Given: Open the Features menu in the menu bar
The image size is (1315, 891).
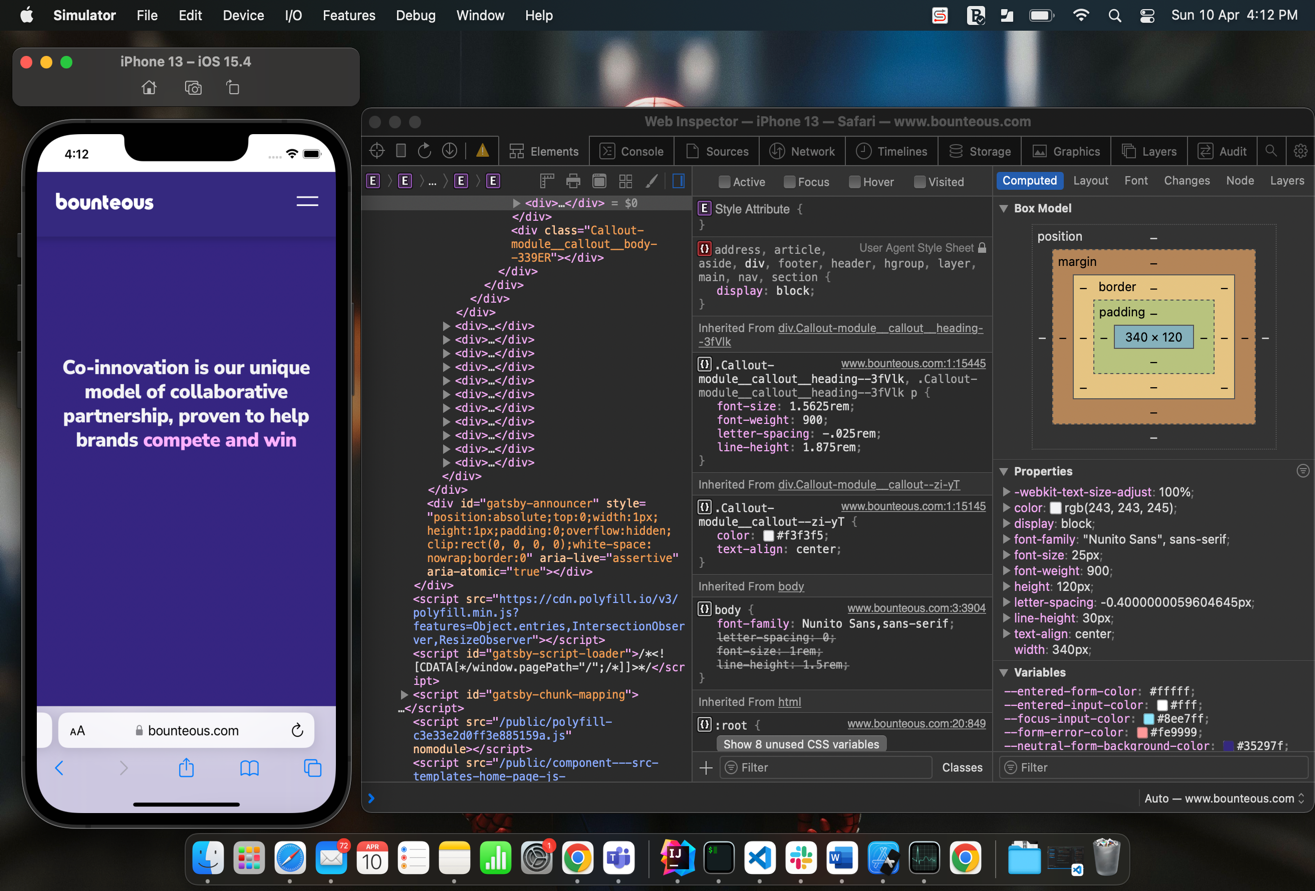Looking at the screenshot, I should [x=349, y=15].
